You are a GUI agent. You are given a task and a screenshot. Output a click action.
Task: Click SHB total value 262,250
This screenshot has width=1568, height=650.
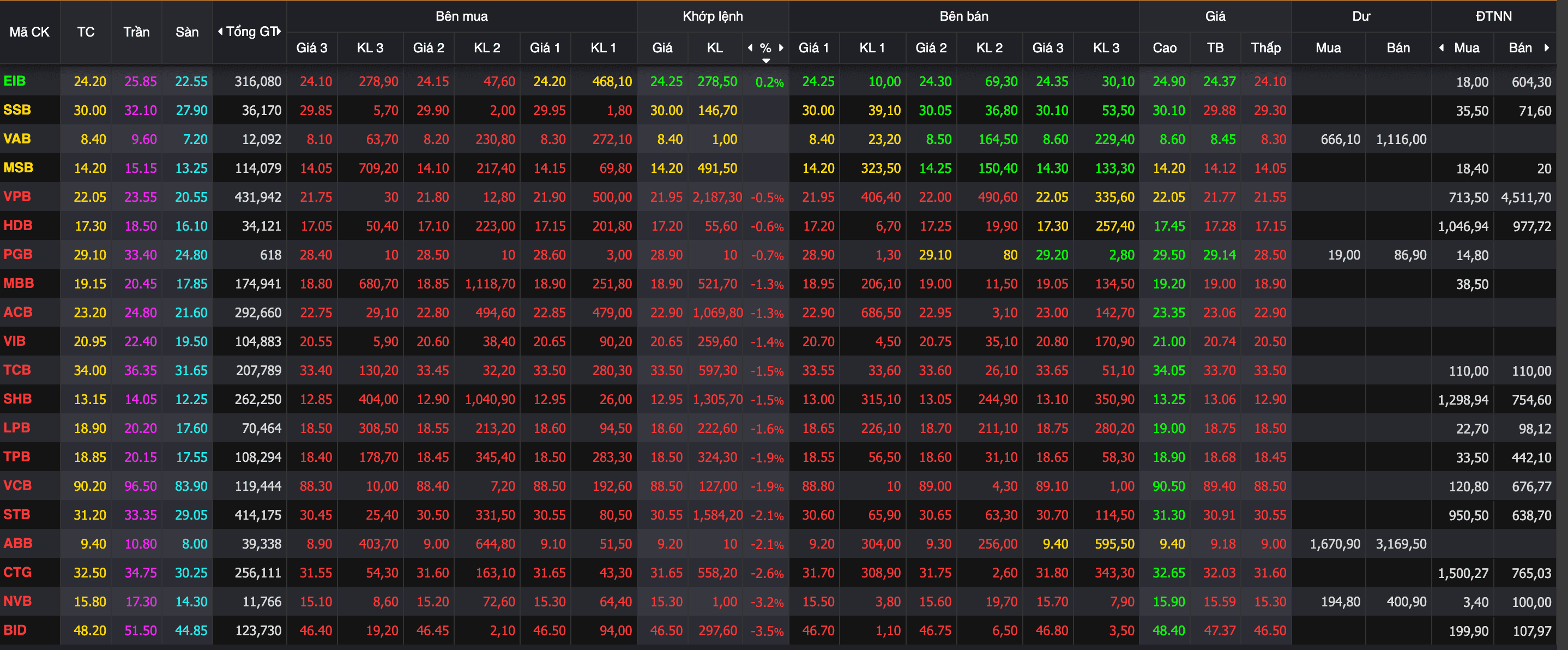pyautogui.click(x=258, y=400)
